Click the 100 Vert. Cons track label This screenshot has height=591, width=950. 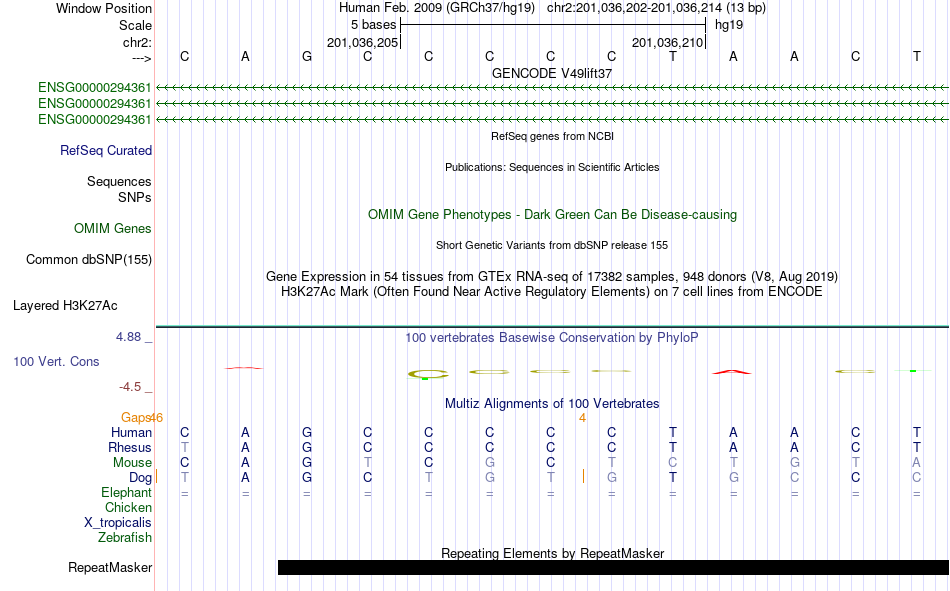click(x=56, y=362)
